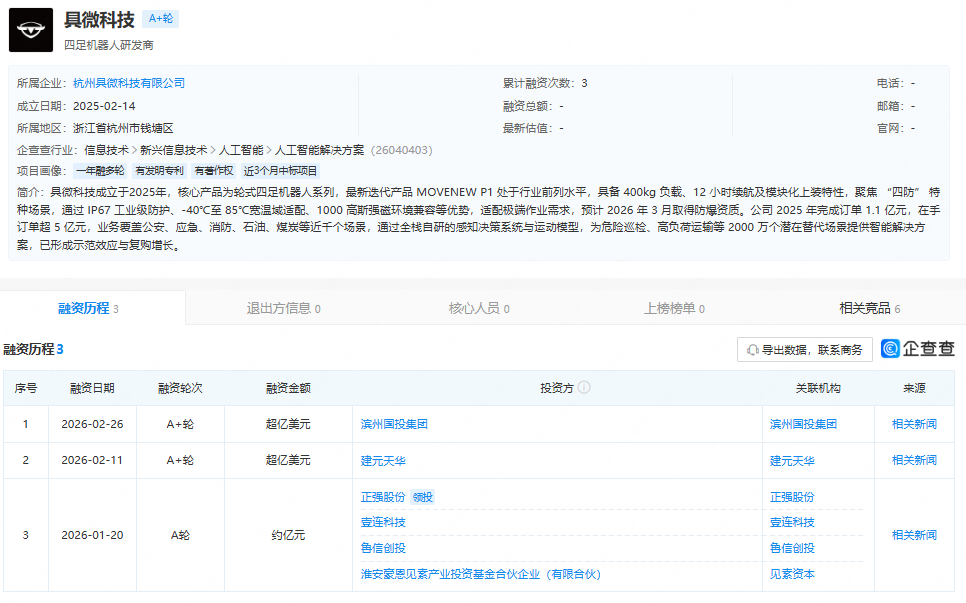Click the info icon beside 投资方 header
Screen dimensions: 966x603
[584, 388]
